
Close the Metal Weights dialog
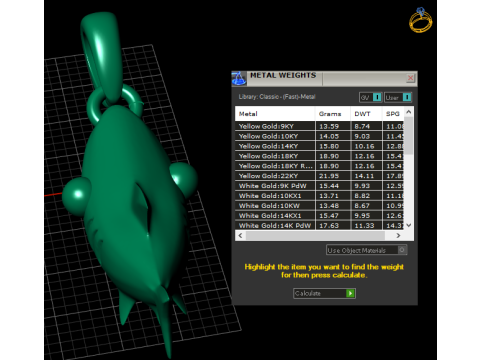(410, 78)
